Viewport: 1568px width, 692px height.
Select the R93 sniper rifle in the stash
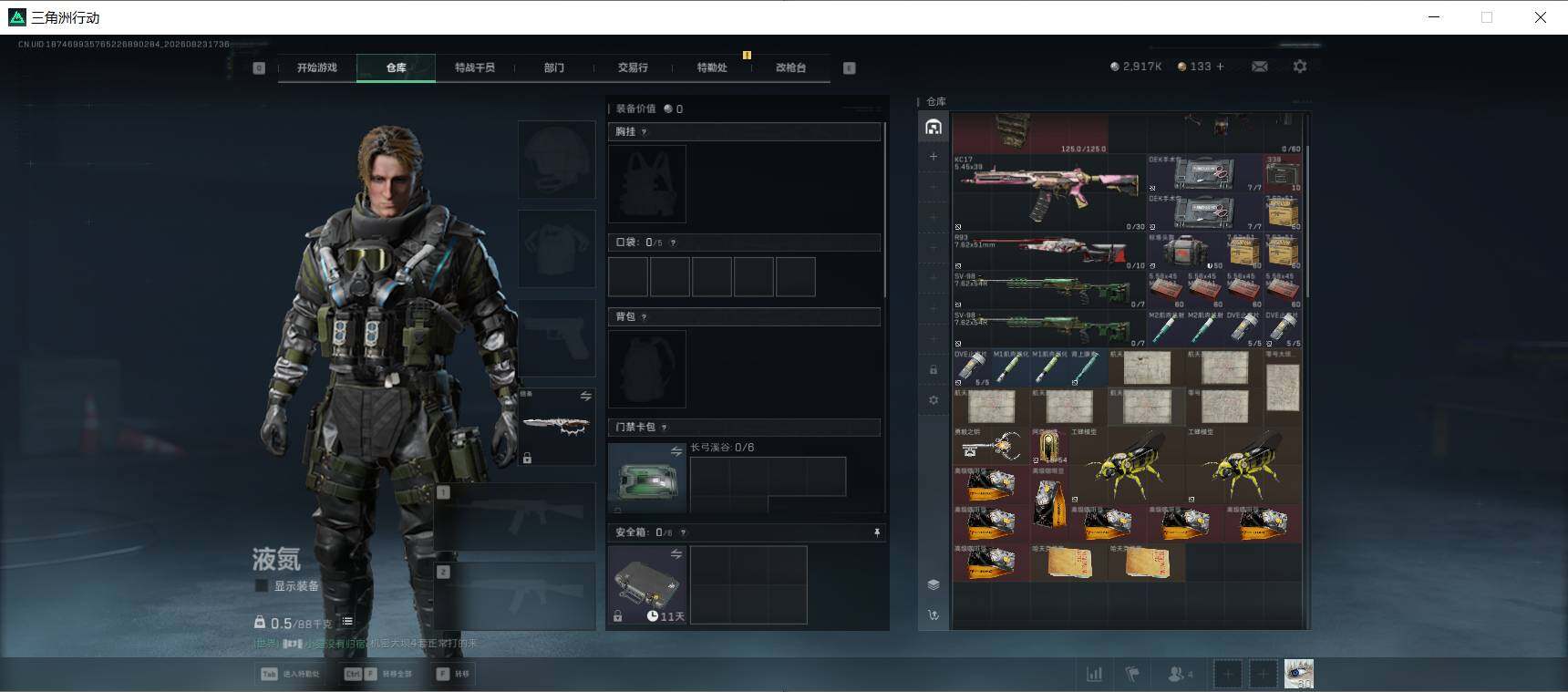(x=1049, y=251)
